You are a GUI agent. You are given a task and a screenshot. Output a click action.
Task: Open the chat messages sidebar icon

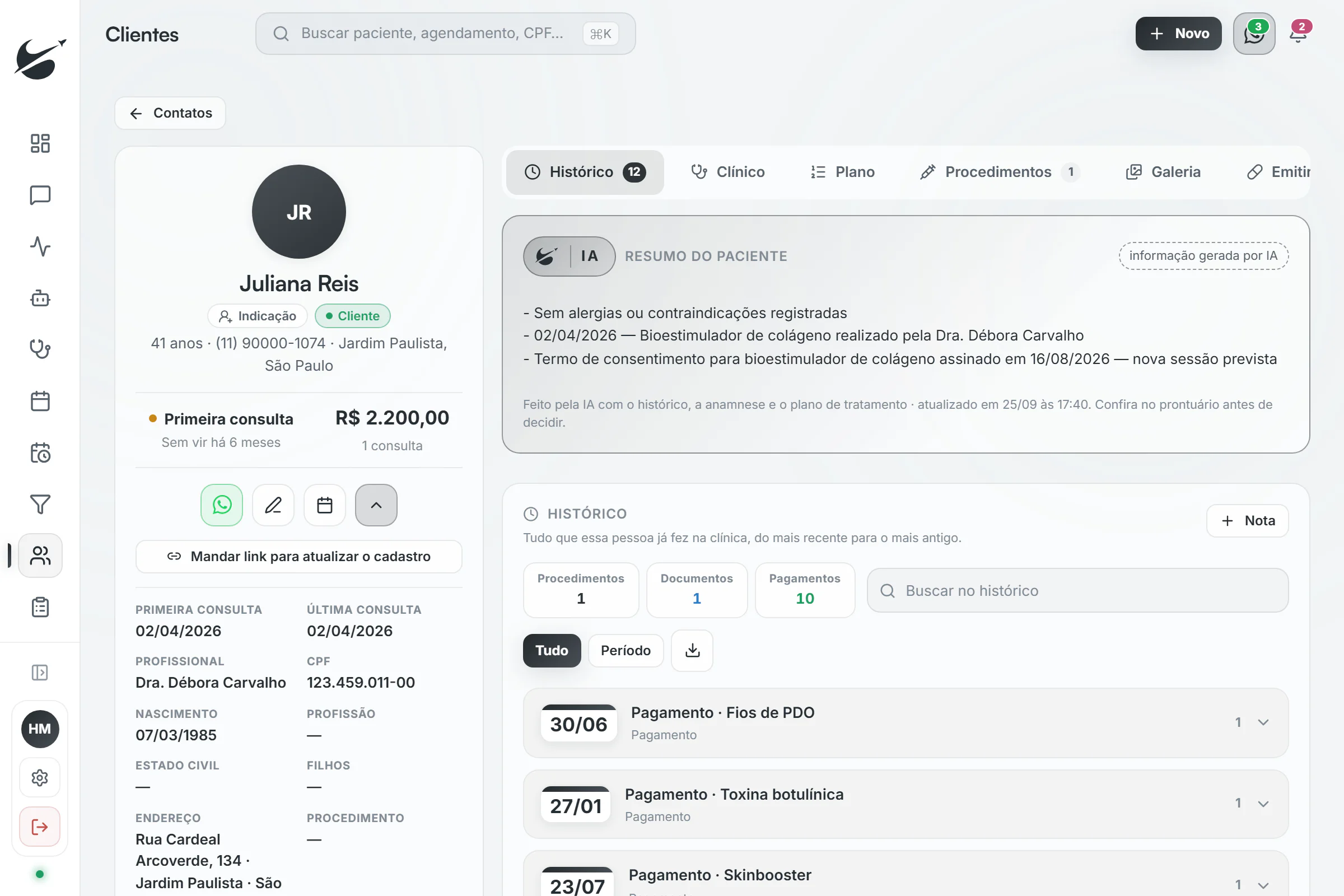point(40,195)
